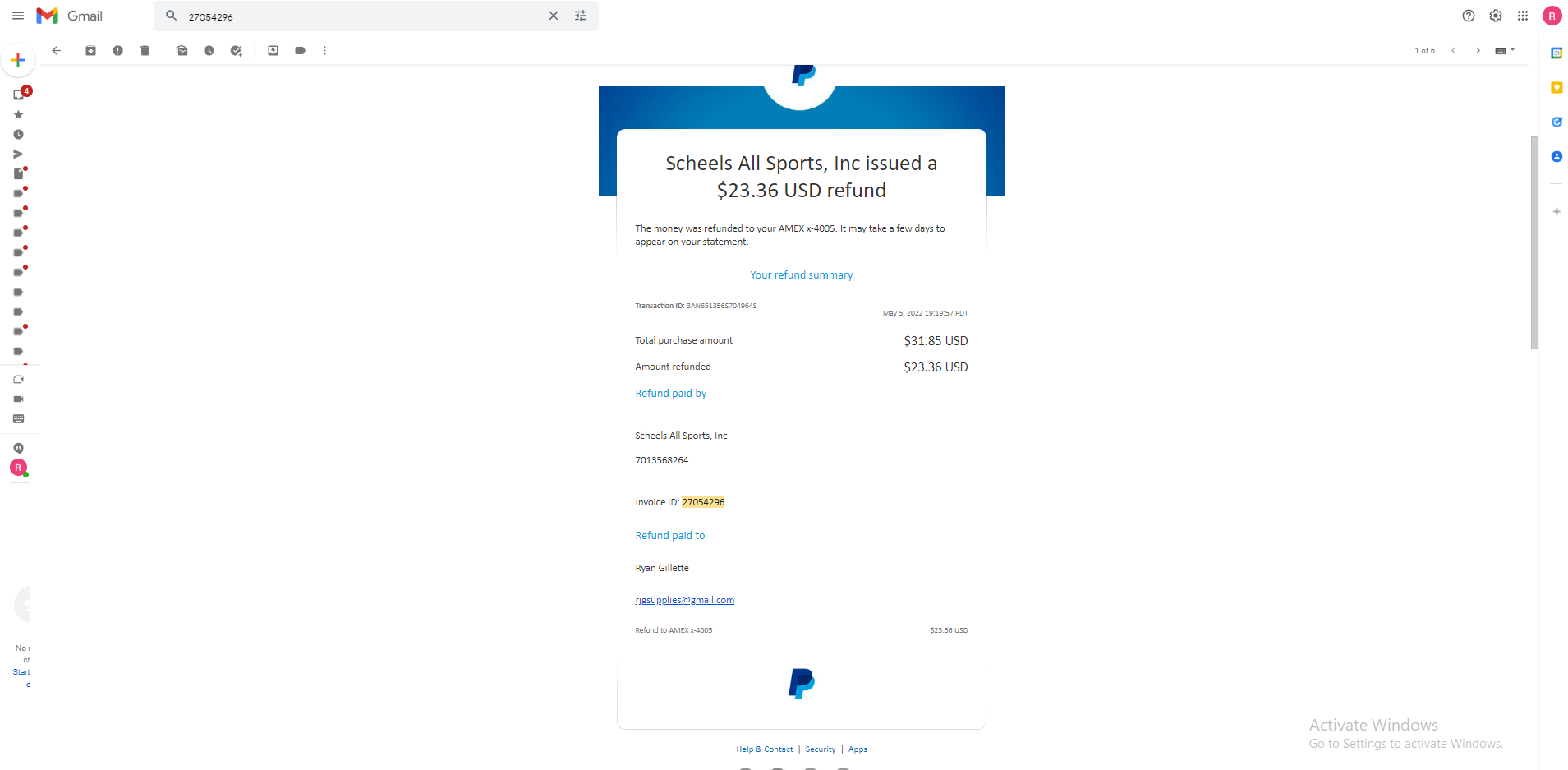The height and width of the screenshot is (770, 1568).
Task: Click the 'Refund paid to' heading
Action: (670, 536)
